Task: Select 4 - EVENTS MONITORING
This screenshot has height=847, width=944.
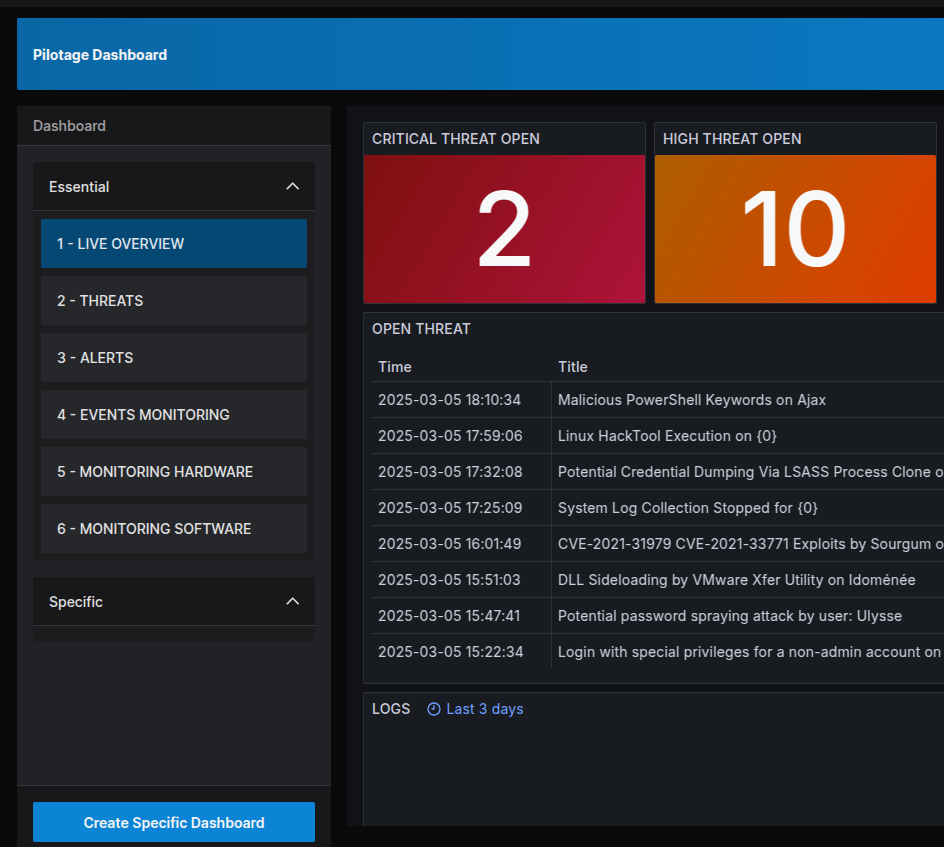Action: pyautogui.click(x=173, y=415)
